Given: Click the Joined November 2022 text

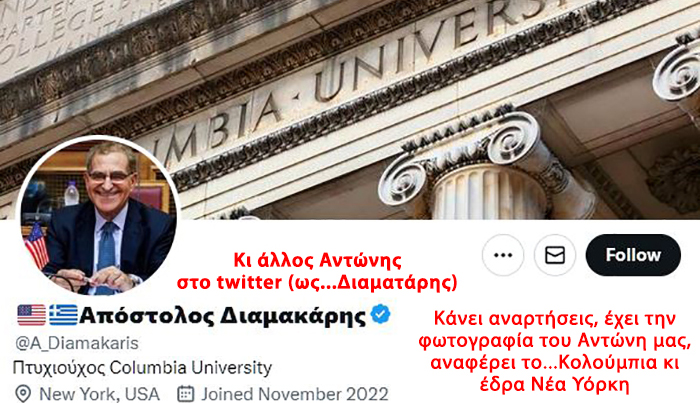Looking at the screenshot, I should point(295,394).
